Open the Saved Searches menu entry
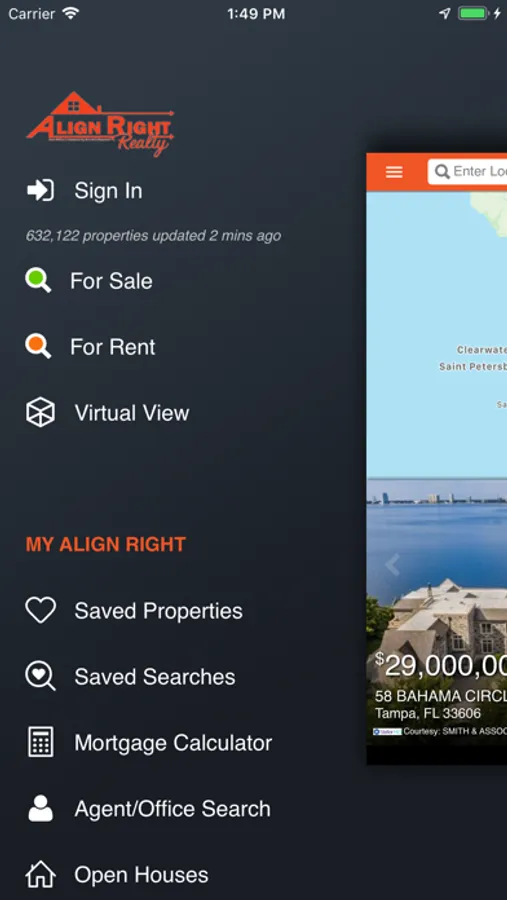Image resolution: width=507 pixels, height=900 pixels. [x=155, y=677]
